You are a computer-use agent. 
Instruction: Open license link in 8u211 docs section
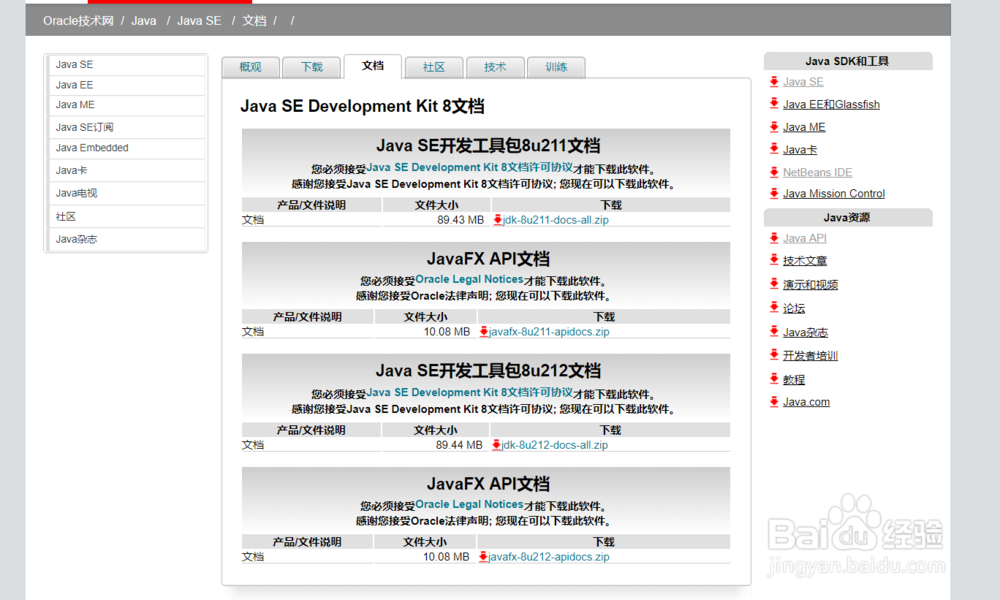click(x=469, y=167)
